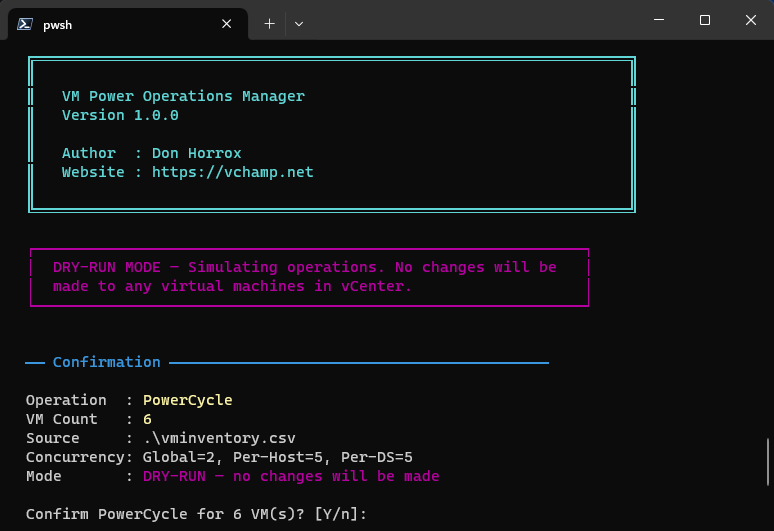Open a new terminal tab with plus button

click(269, 24)
